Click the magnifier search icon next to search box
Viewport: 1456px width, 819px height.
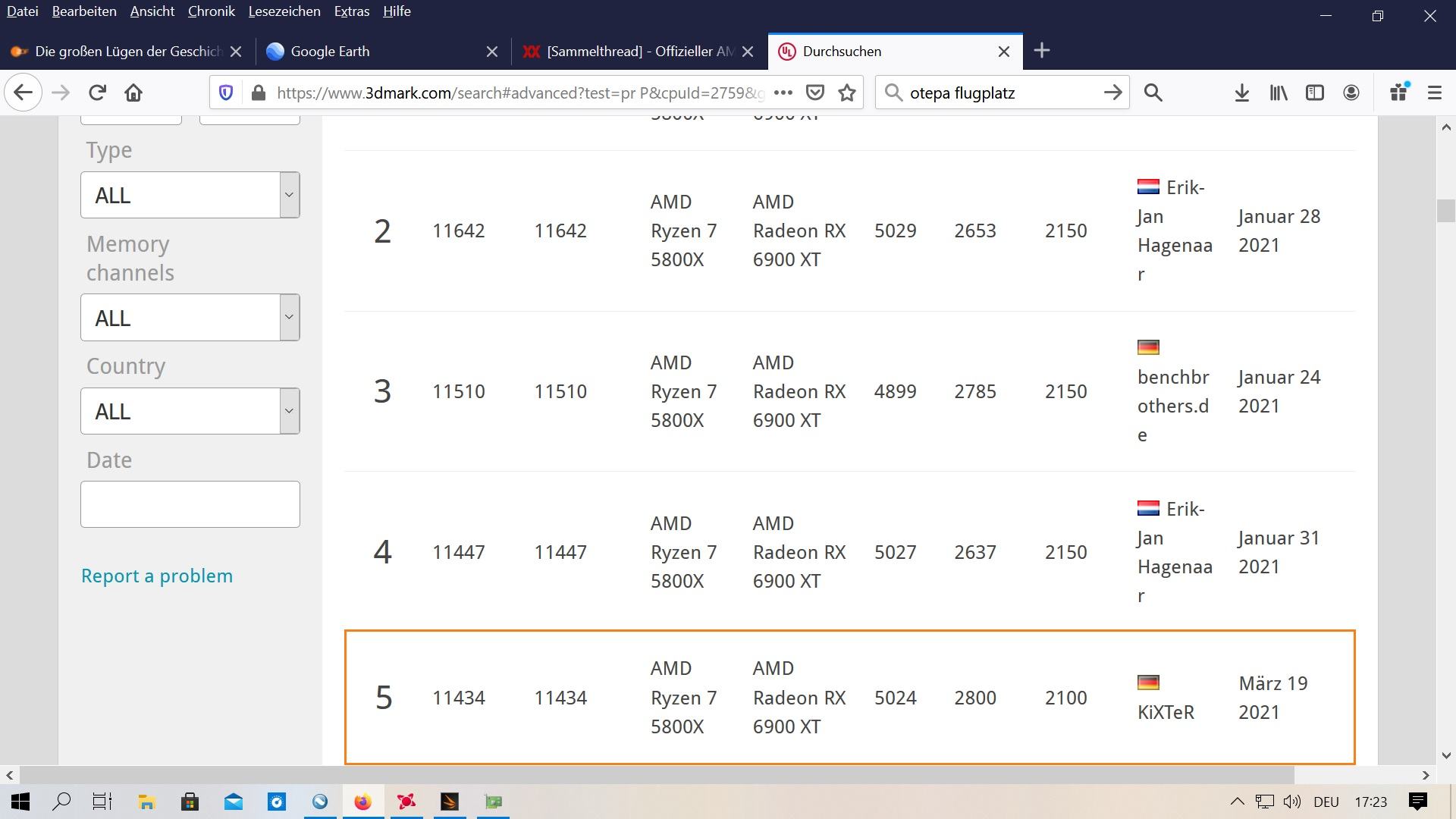[1153, 93]
